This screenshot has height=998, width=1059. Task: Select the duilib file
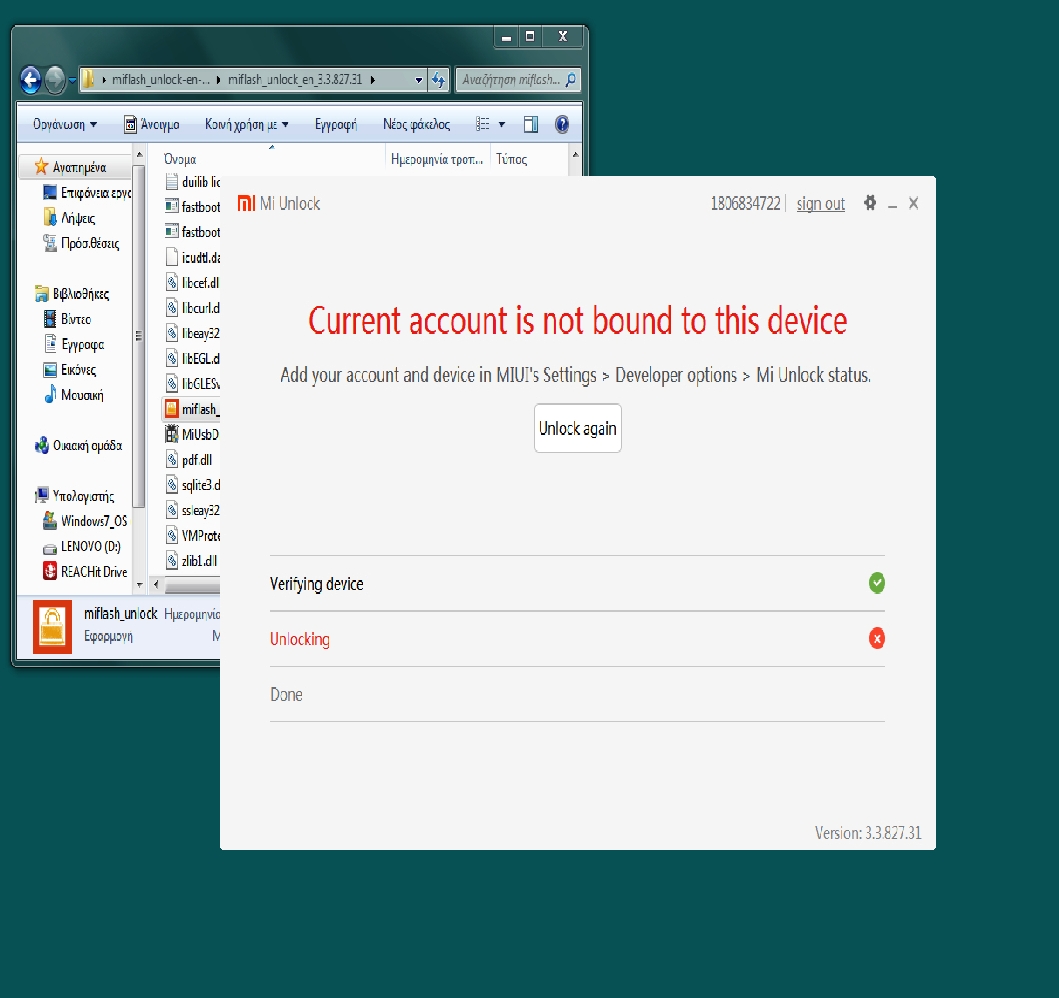(192, 182)
